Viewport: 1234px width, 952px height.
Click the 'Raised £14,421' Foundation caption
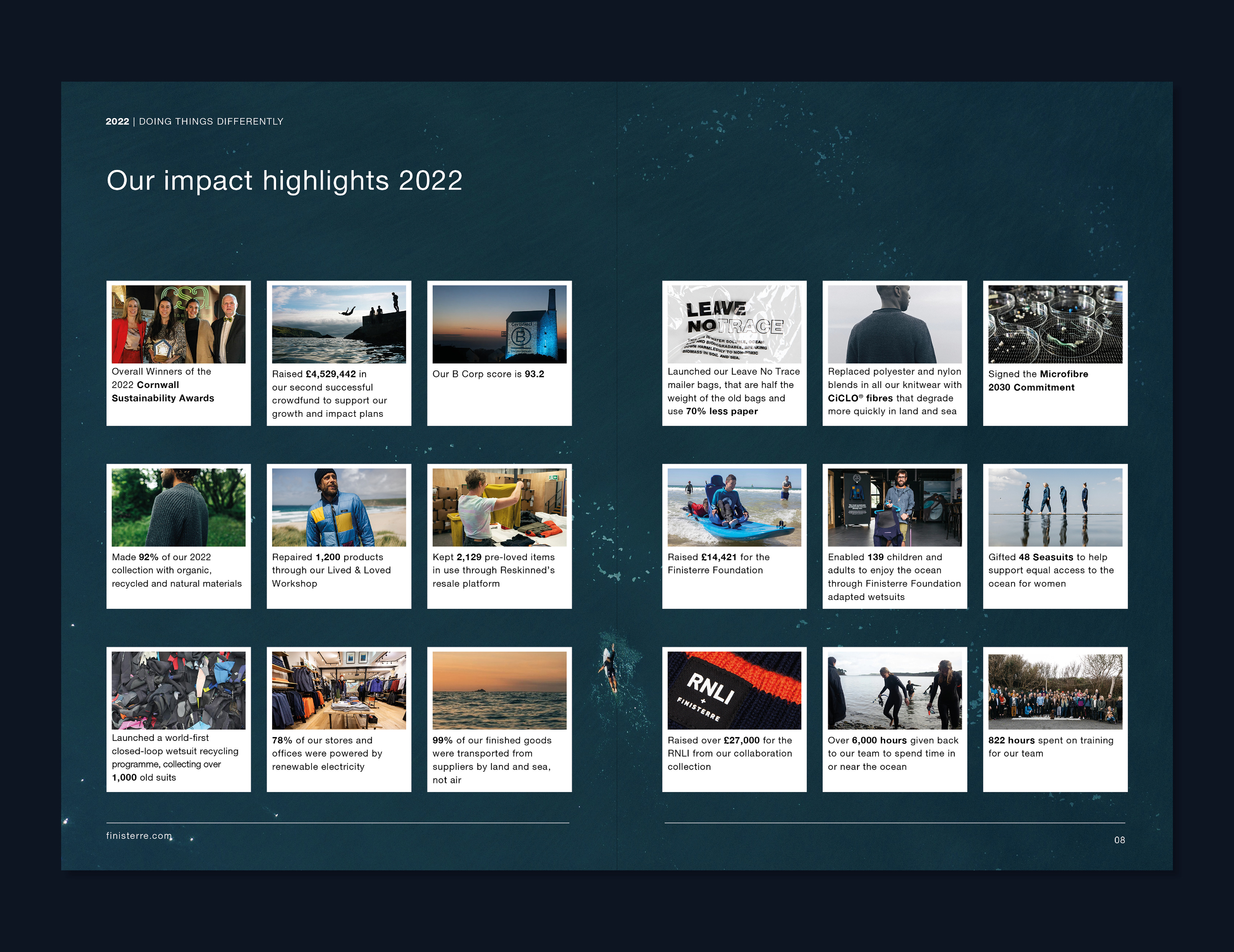(718, 564)
